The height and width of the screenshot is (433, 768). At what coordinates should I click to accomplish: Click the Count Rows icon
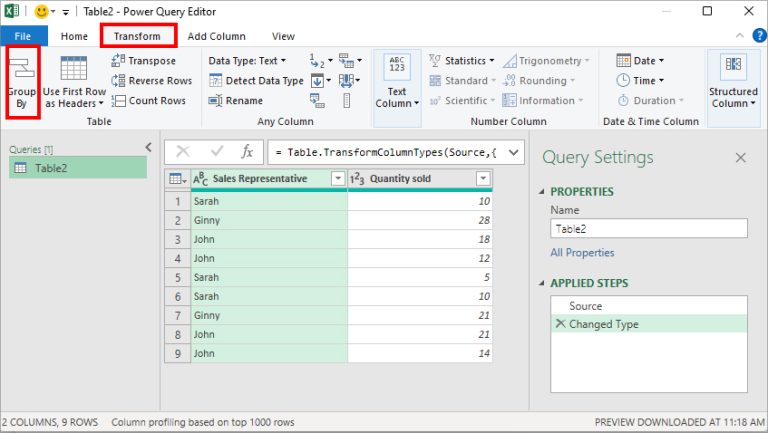(118, 100)
